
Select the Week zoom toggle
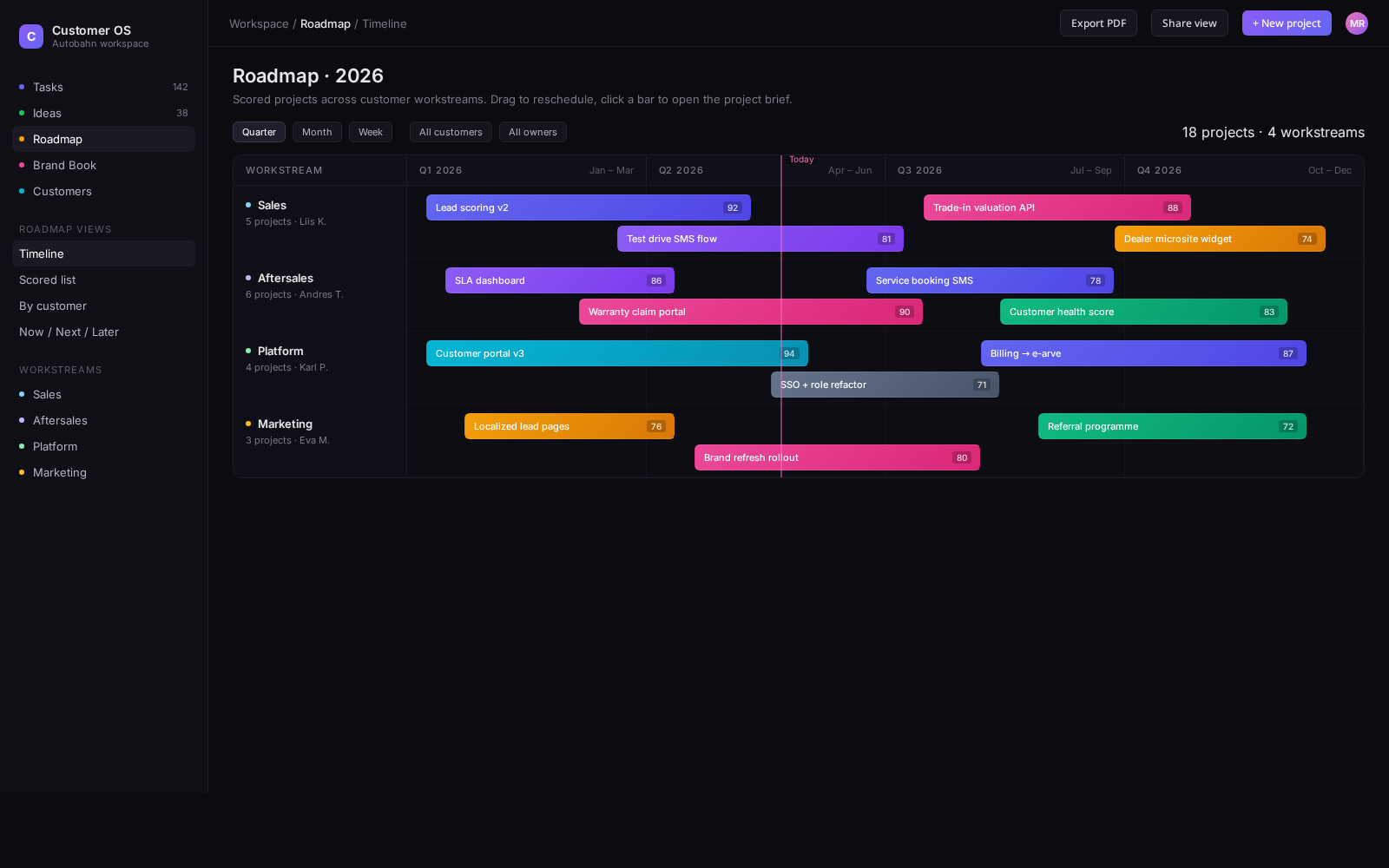pos(371,132)
